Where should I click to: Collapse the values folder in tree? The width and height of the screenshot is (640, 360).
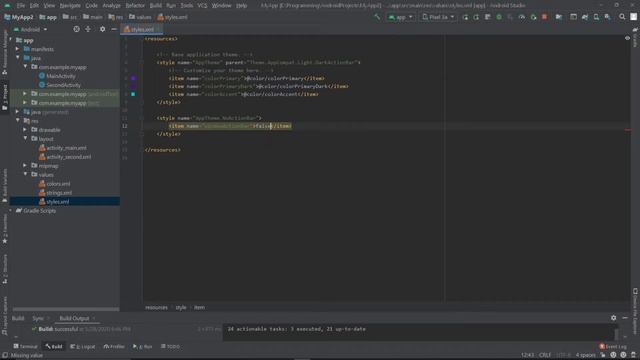pyautogui.click(x=25, y=175)
